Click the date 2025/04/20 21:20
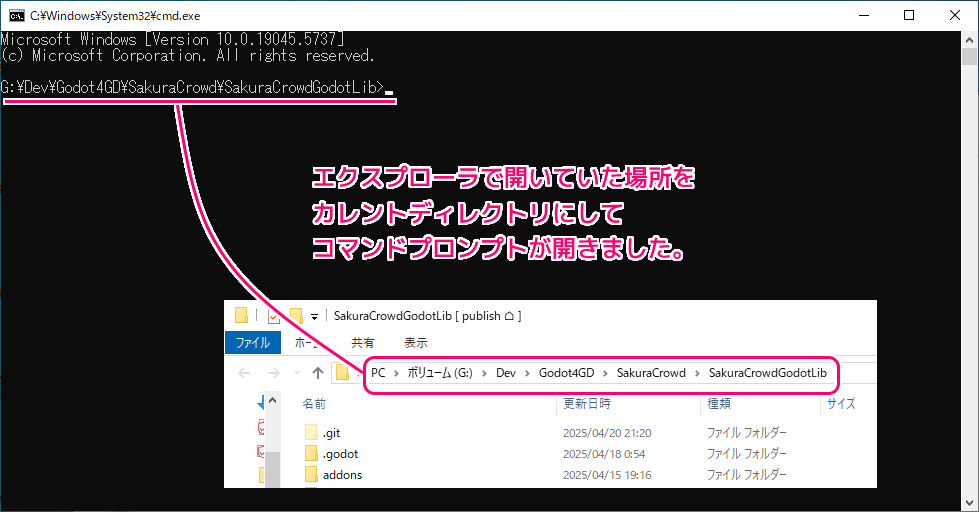Image resolution: width=979 pixels, height=512 pixels. point(607,433)
